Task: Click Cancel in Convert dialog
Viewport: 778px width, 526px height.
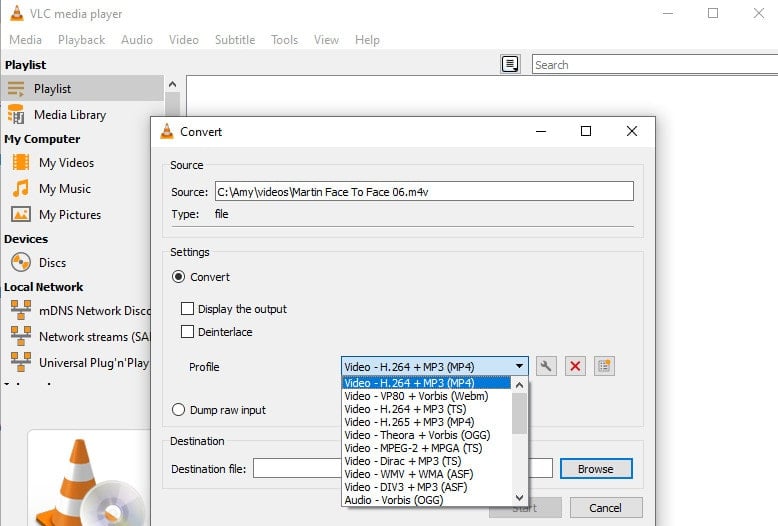Action: click(x=605, y=508)
